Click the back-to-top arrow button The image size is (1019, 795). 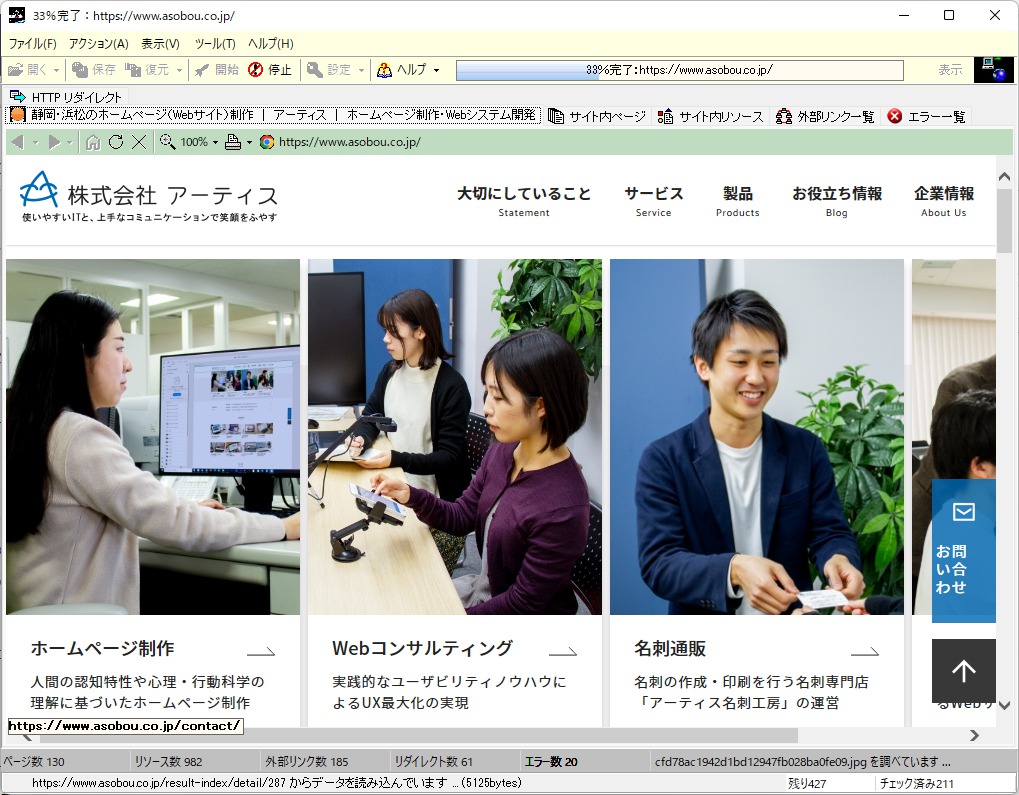tap(964, 670)
